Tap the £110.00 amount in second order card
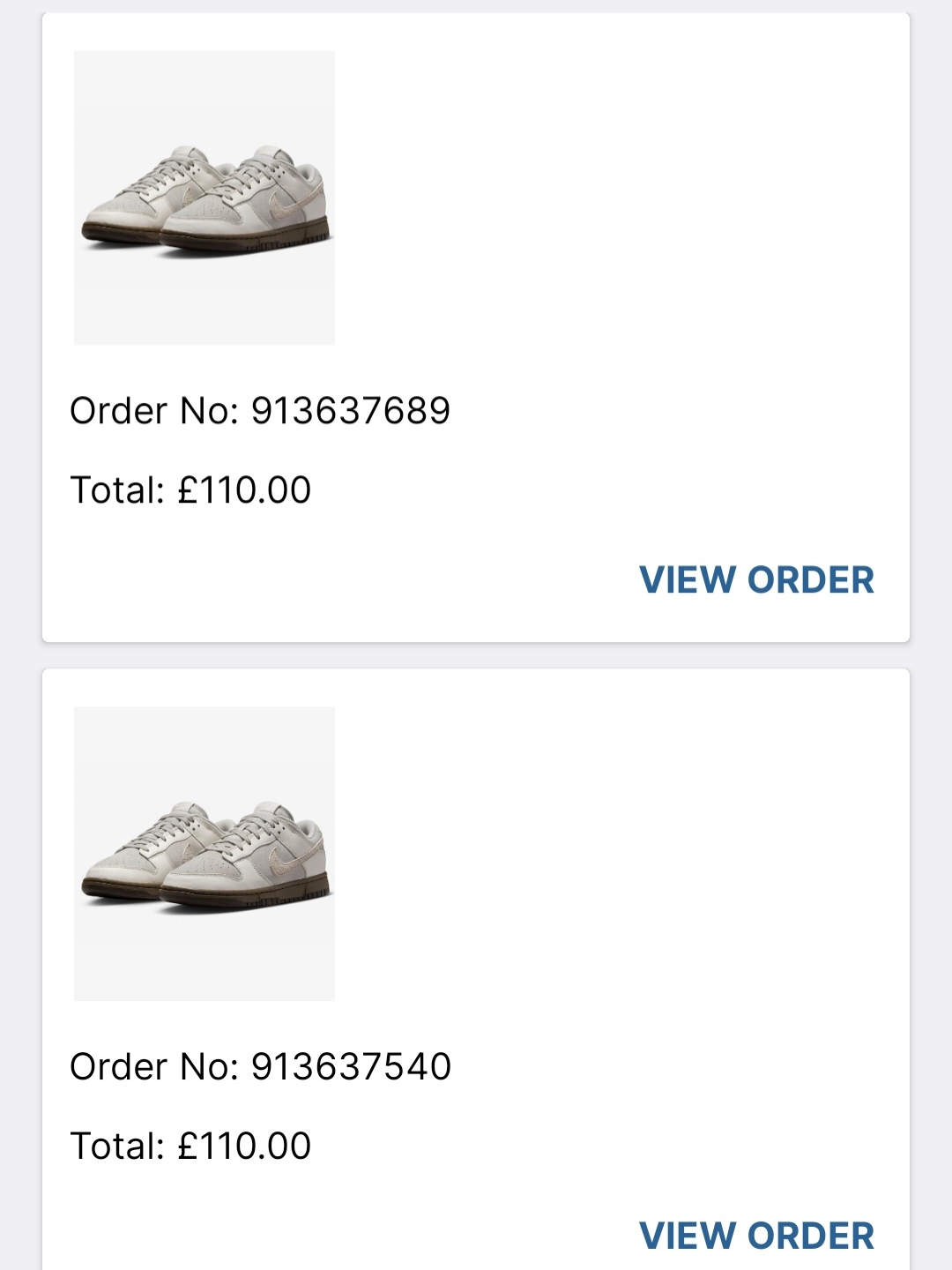 pyautogui.click(x=244, y=1147)
